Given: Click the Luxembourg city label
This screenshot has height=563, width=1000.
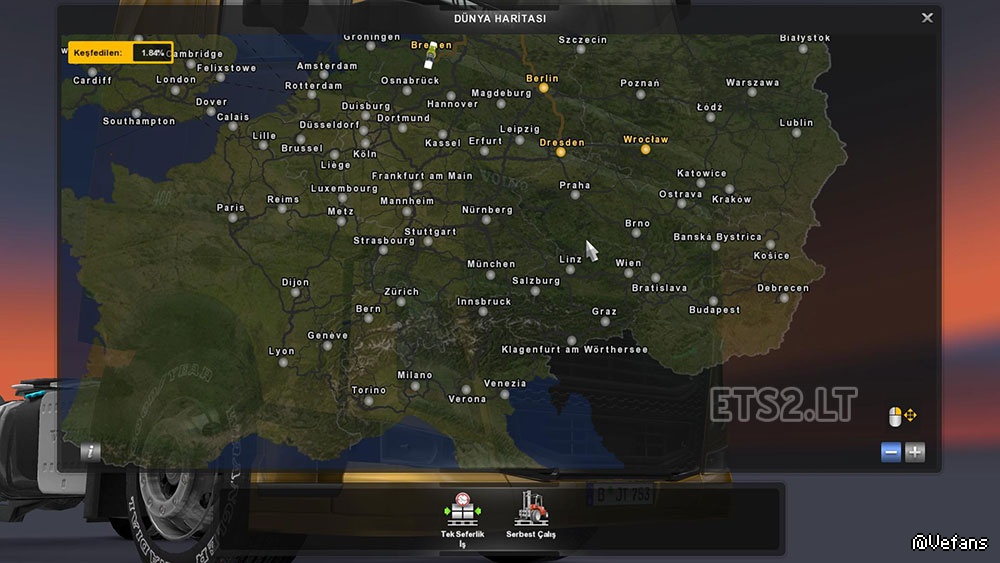Looking at the screenshot, I should [344, 188].
